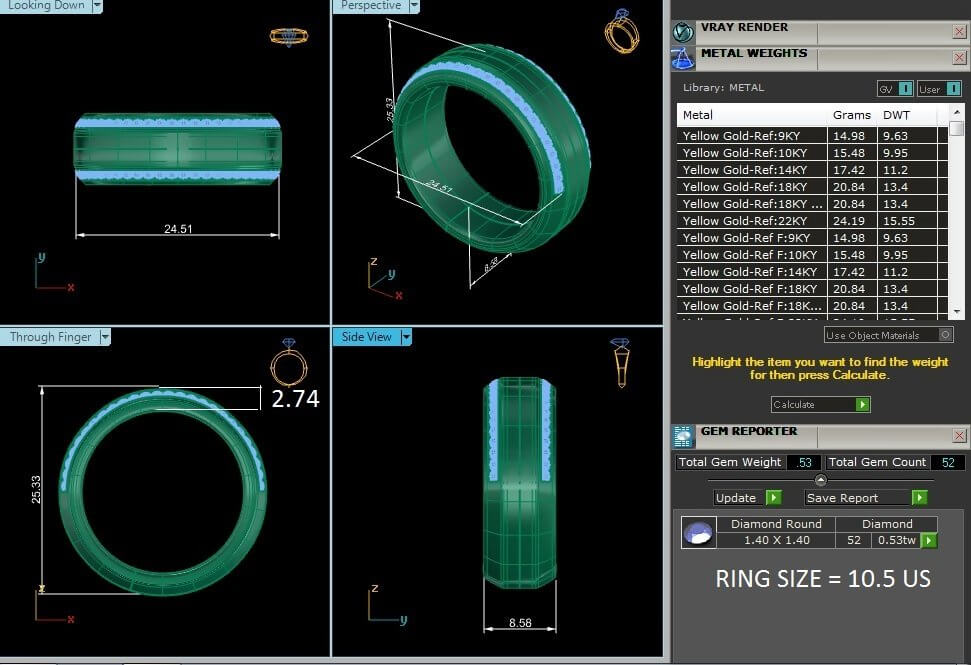Click the VRay Render panel icon

[x=683, y=32]
